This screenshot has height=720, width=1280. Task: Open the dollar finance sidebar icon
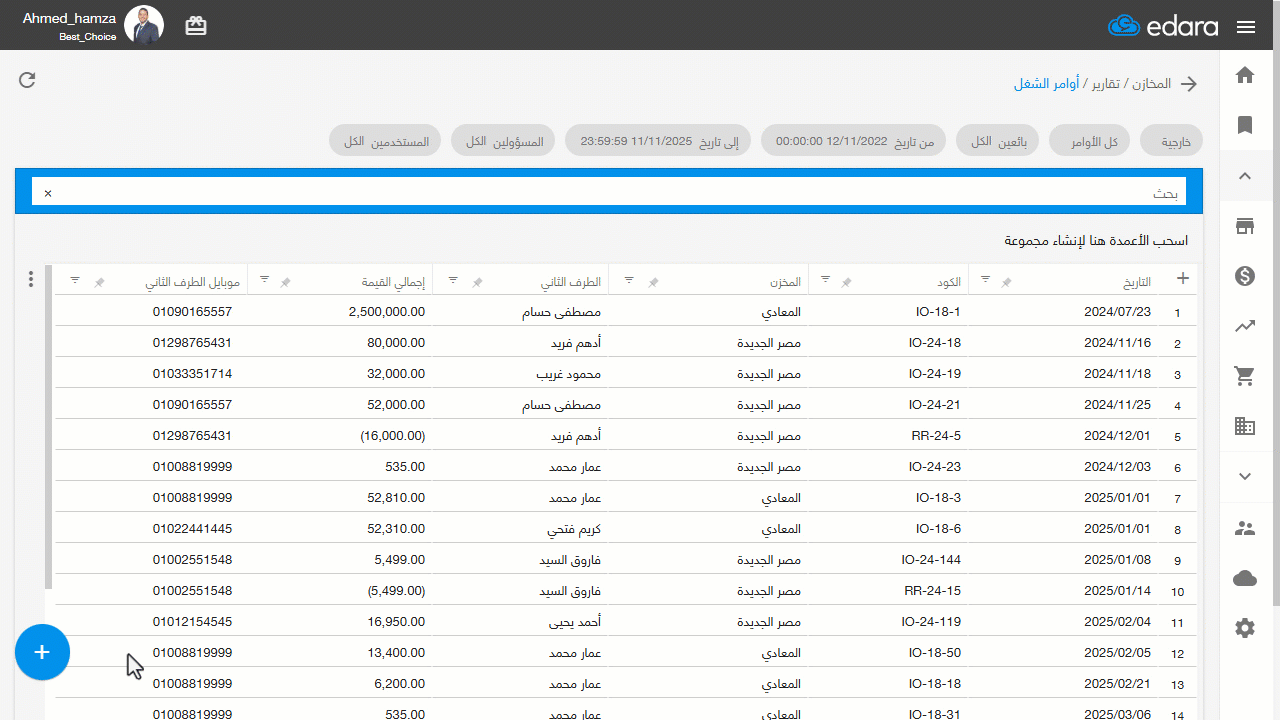pos(1245,276)
